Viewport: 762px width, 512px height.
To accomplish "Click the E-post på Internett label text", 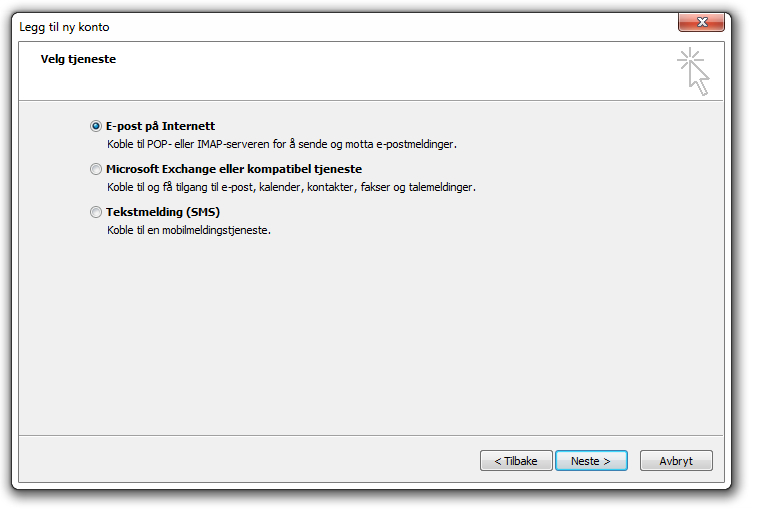I will pyautogui.click(x=160, y=126).
